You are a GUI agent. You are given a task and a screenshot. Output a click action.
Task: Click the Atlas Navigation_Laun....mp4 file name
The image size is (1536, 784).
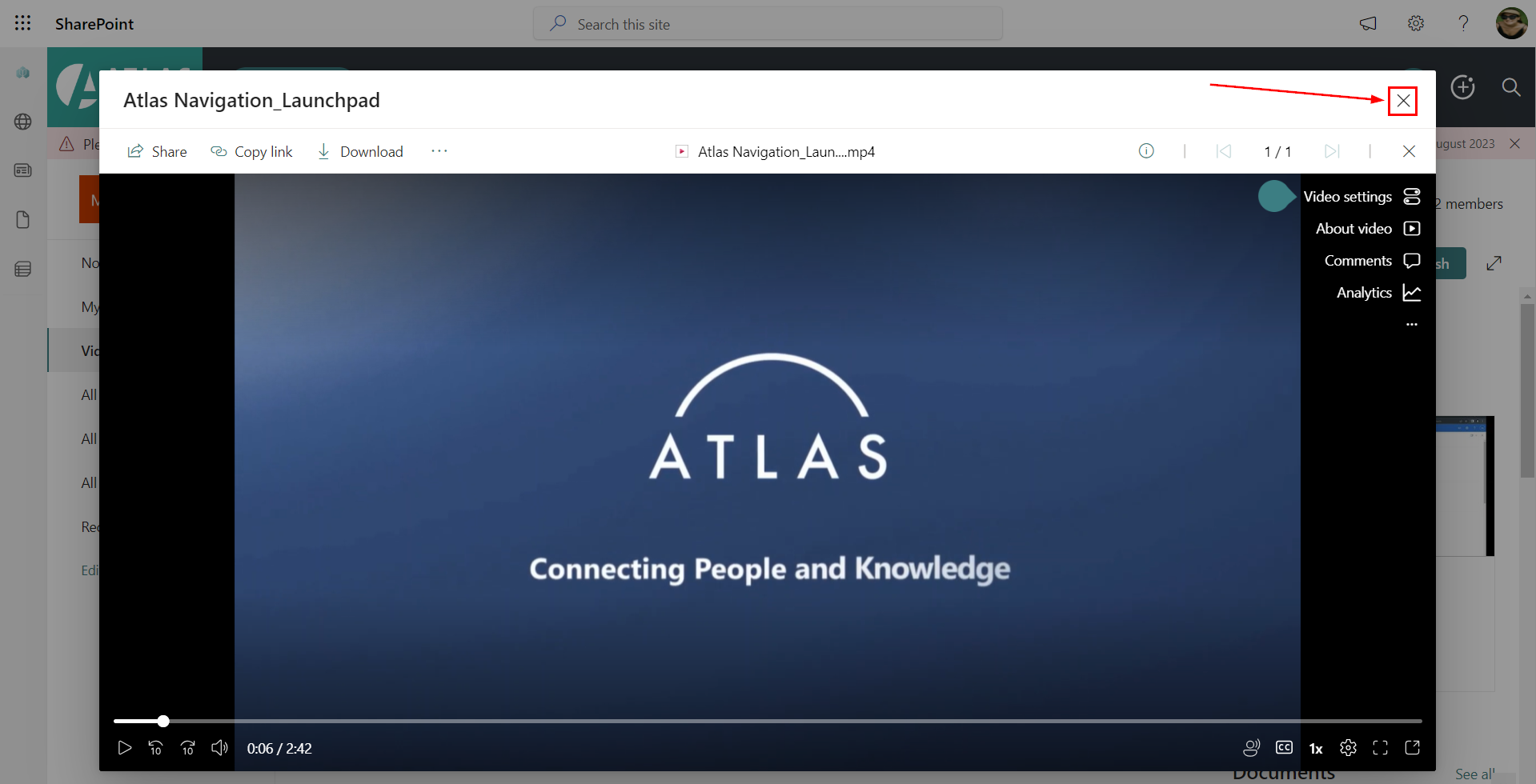tap(786, 151)
